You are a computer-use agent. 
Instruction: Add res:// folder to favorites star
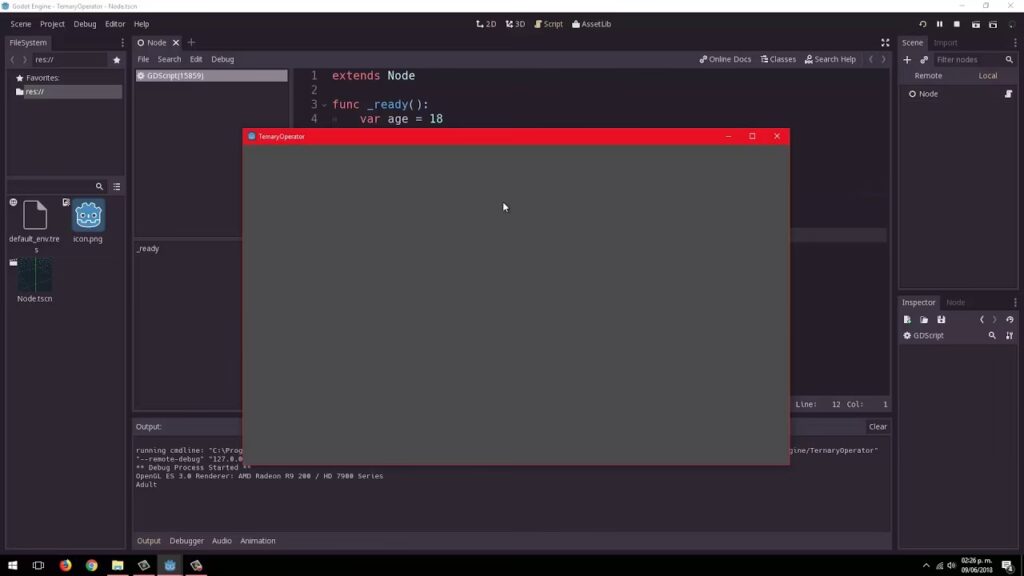point(116,60)
